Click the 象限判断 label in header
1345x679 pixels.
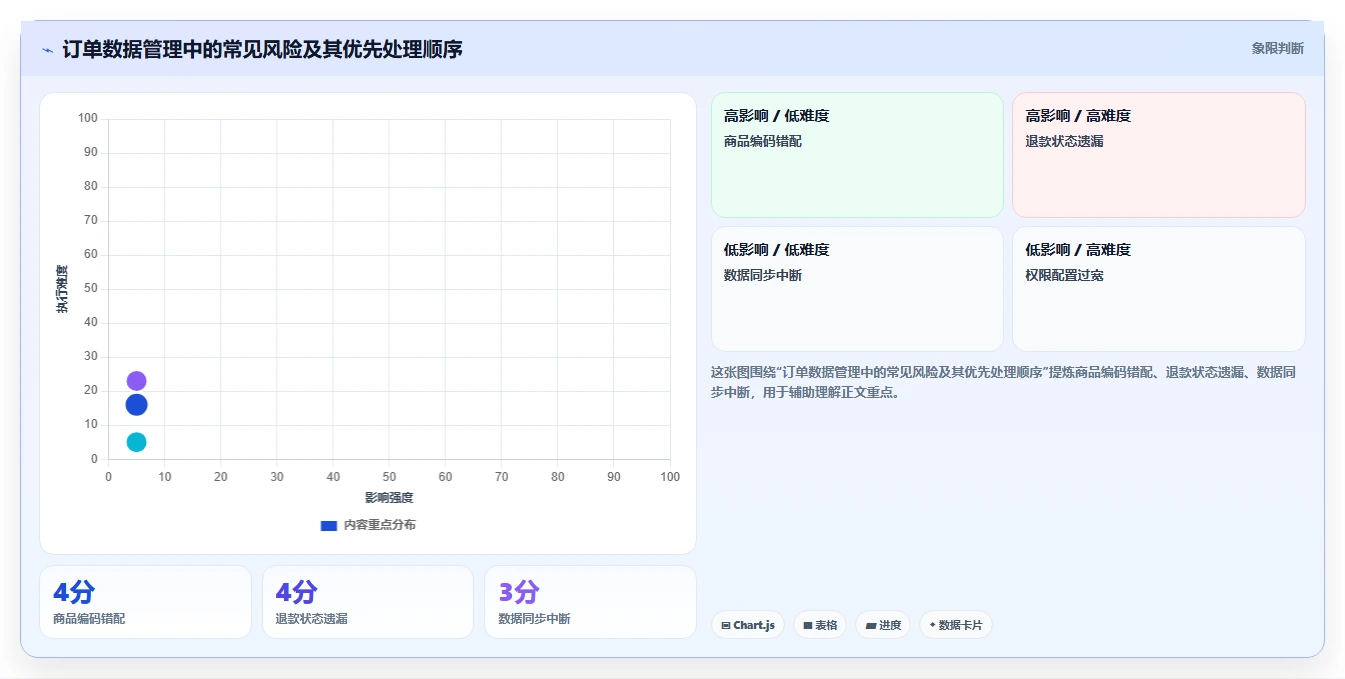(x=1278, y=48)
